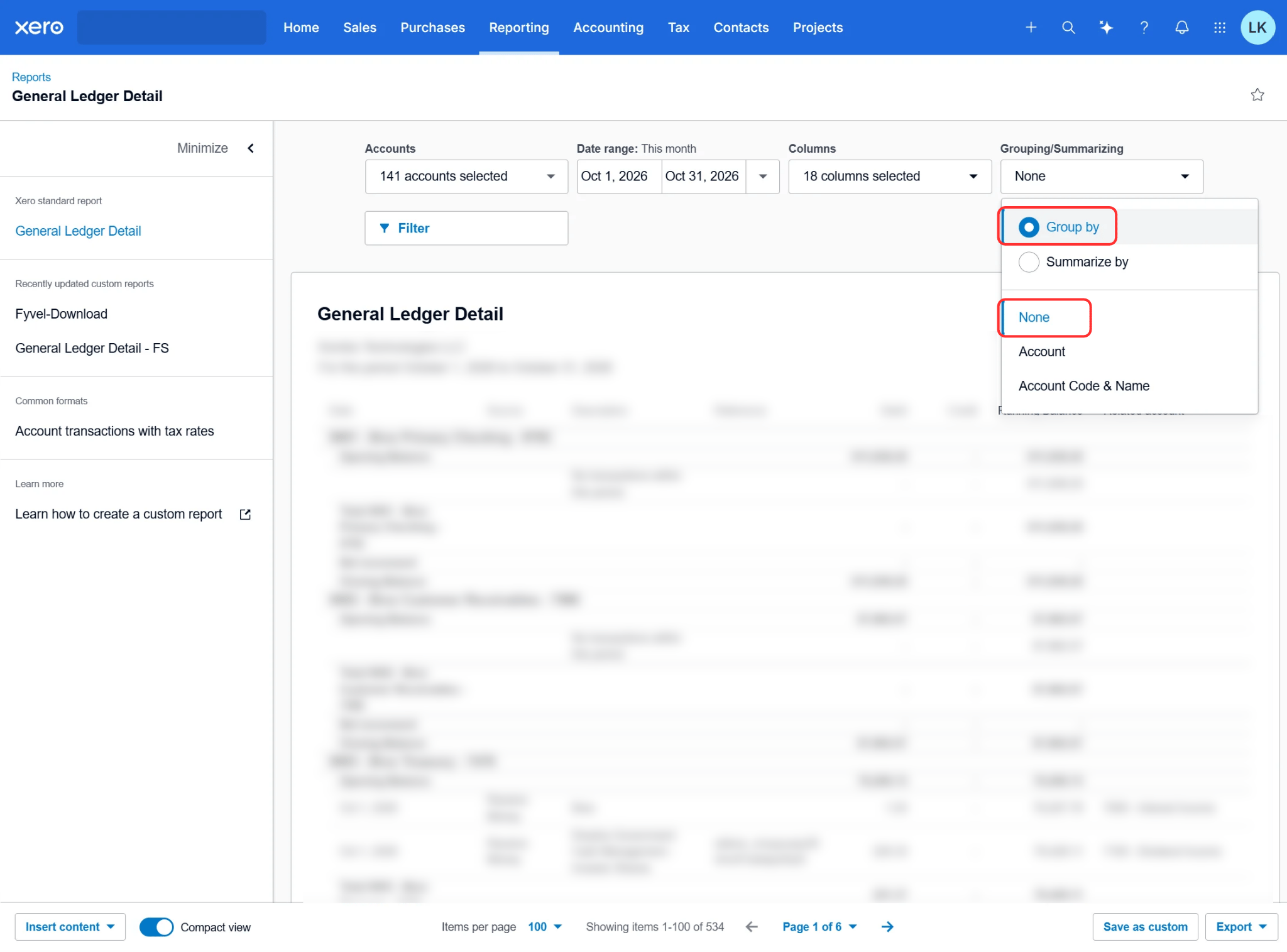The height and width of the screenshot is (952, 1287).
Task: Open the Purchases menu
Action: pyautogui.click(x=433, y=28)
